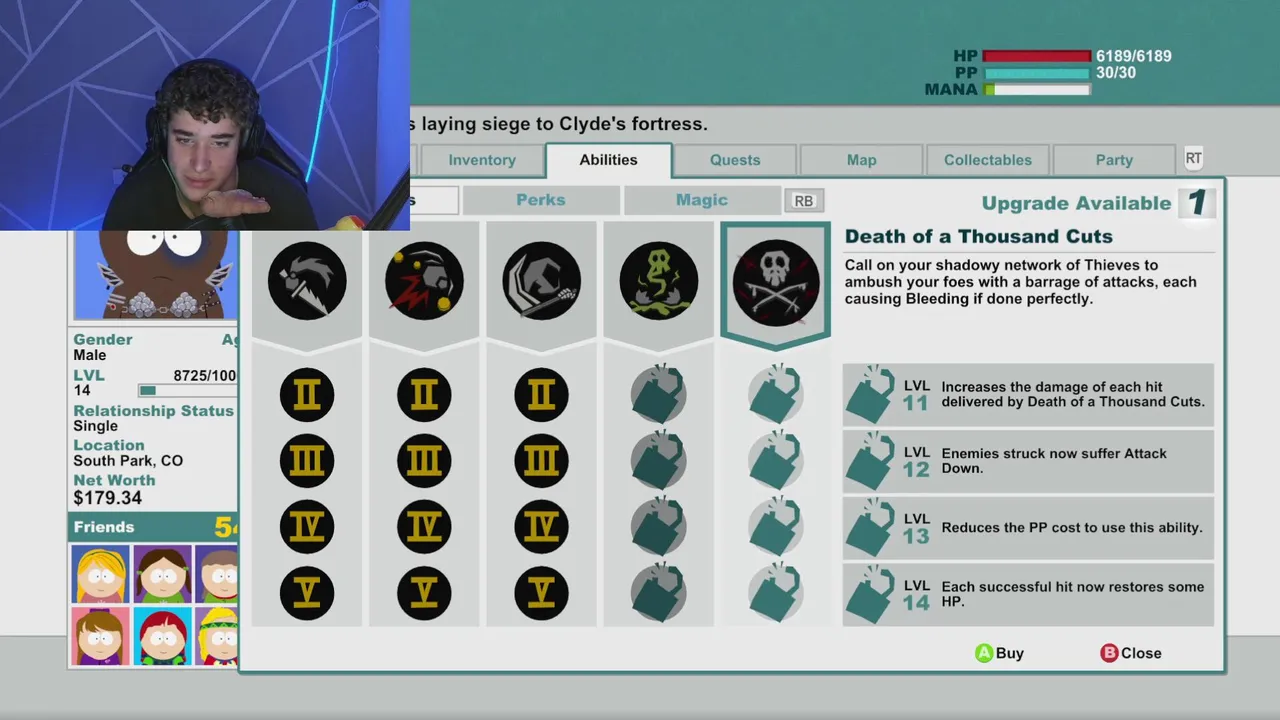Select the LVL 11 damage increase upgrade row
The width and height of the screenshot is (1280, 720).
click(1028, 395)
